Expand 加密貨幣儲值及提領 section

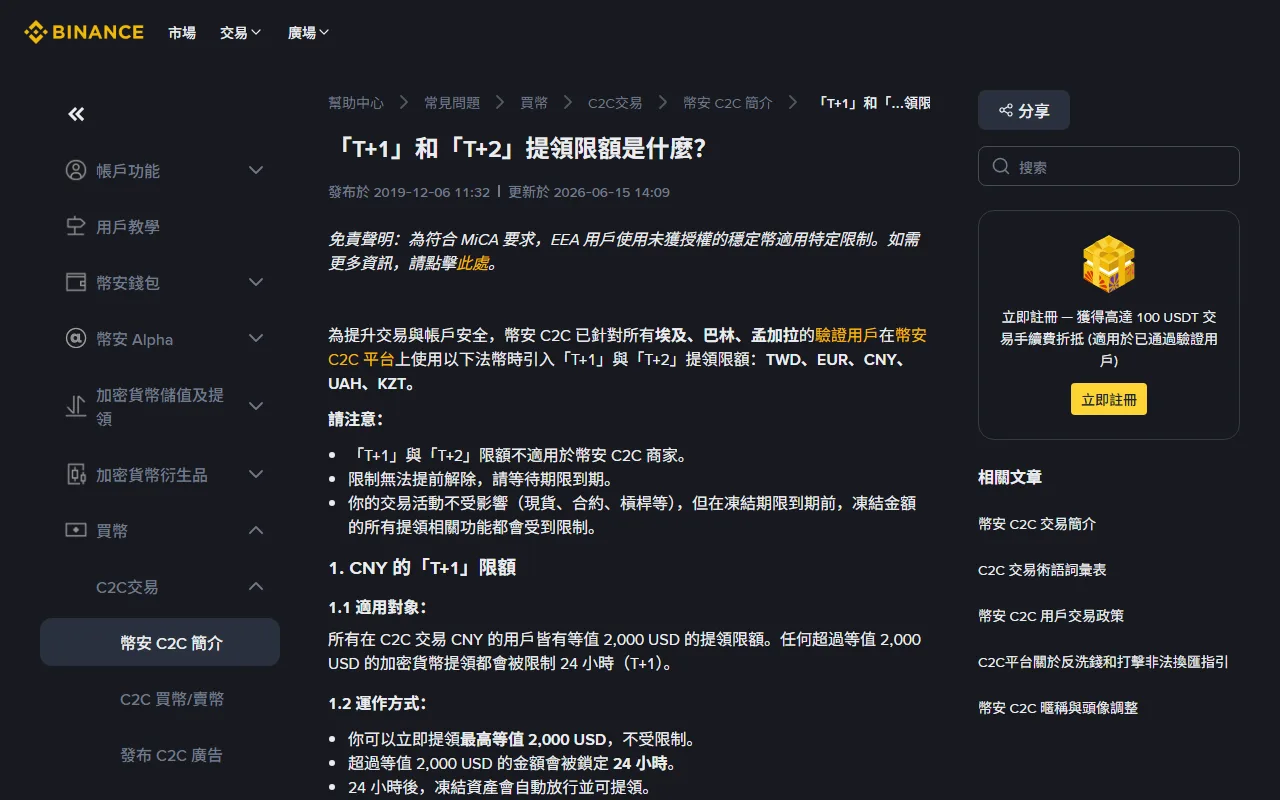[x=256, y=406]
